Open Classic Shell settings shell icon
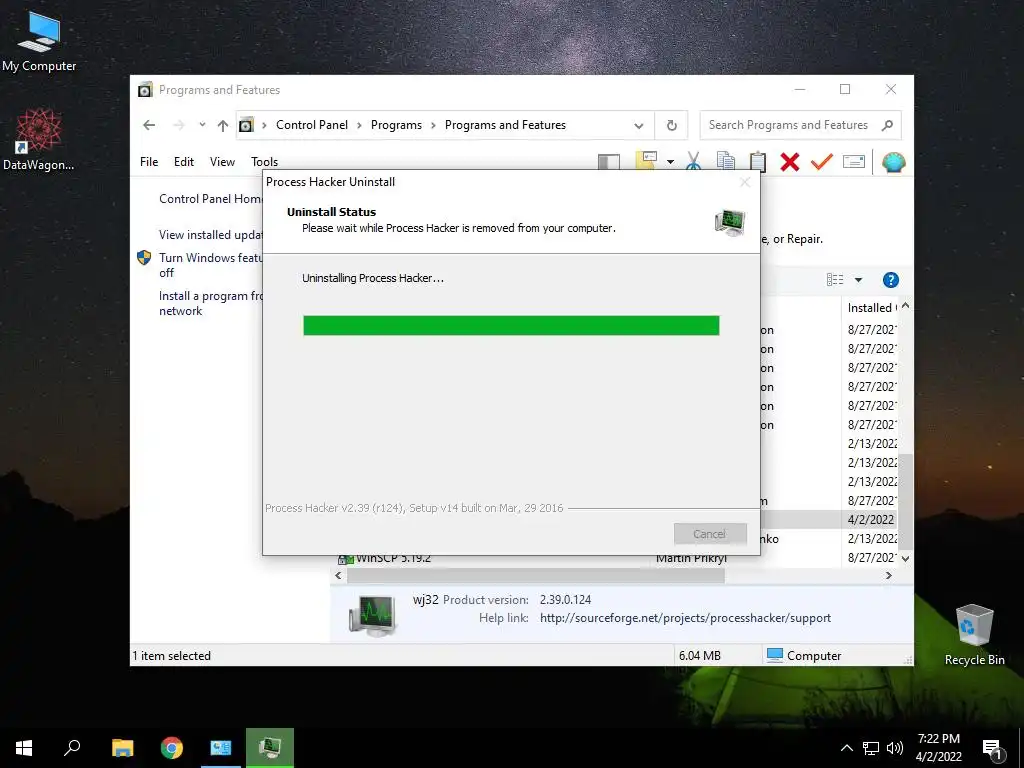Screen dimensions: 1024x768 point(893,161)
